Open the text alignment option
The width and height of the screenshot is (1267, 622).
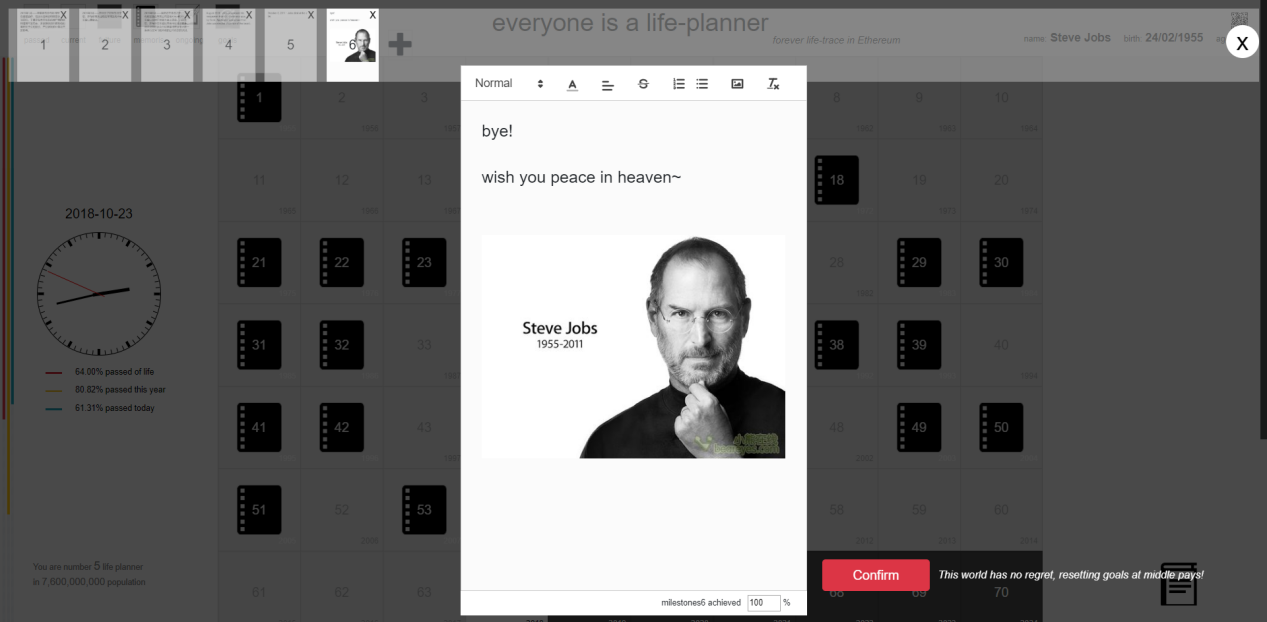tap(607, 84)
